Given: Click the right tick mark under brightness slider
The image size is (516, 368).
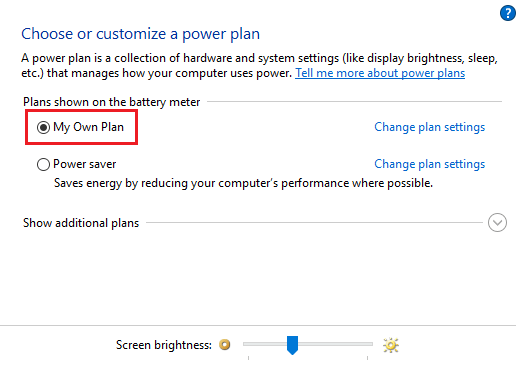Looking at the screenshot, I should 367,358.
